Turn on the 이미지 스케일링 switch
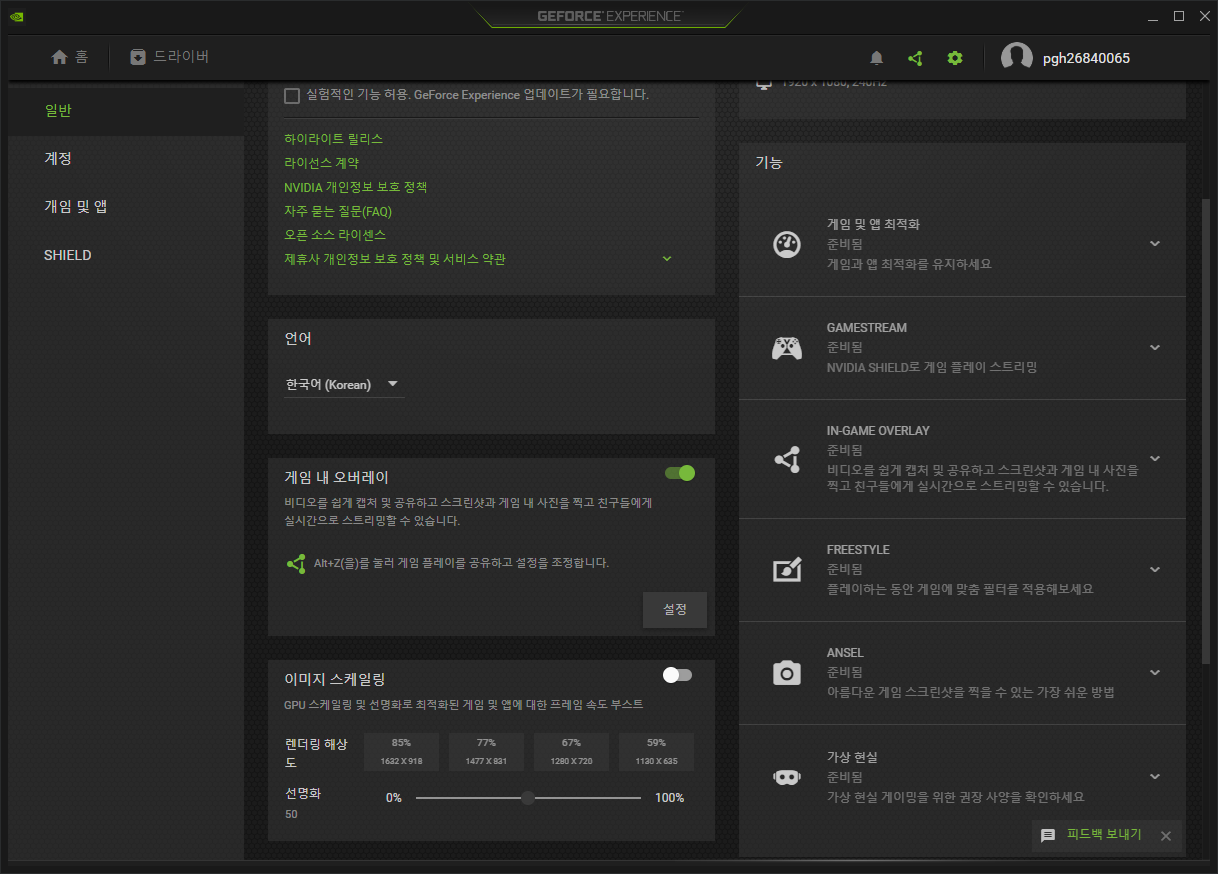 pos(677,676)
